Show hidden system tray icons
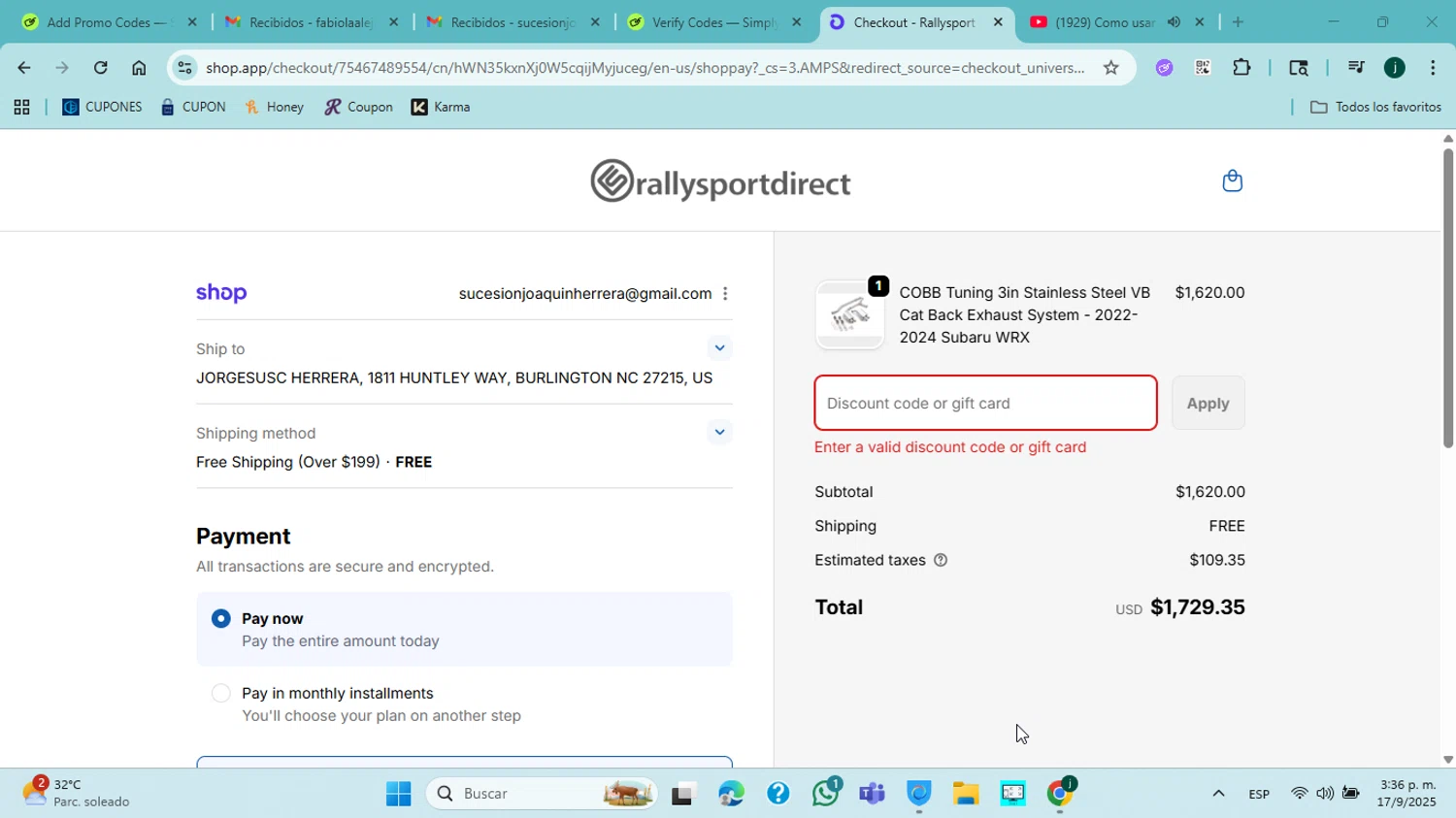The height and width of the screenshot is (818, 1456). point(1218,794)
